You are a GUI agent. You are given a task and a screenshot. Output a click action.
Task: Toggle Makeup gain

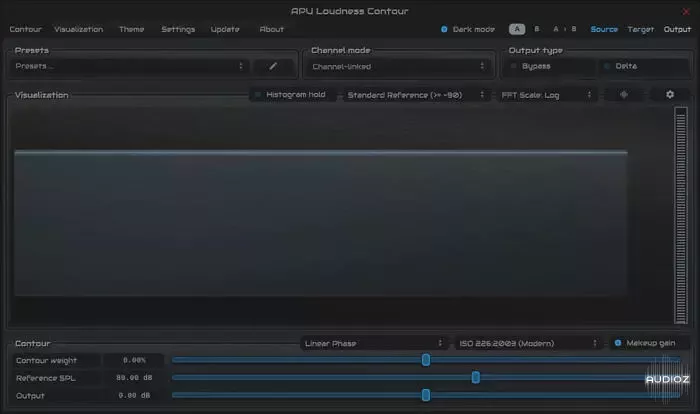(648, 343)
